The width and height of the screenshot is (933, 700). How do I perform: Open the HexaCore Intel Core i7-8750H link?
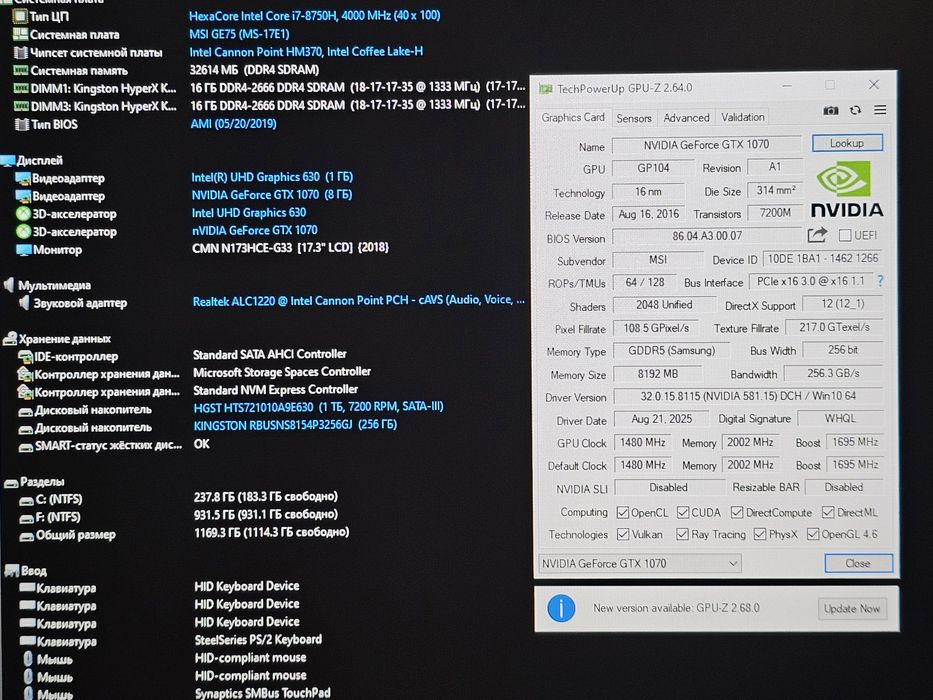pos(315,15)
